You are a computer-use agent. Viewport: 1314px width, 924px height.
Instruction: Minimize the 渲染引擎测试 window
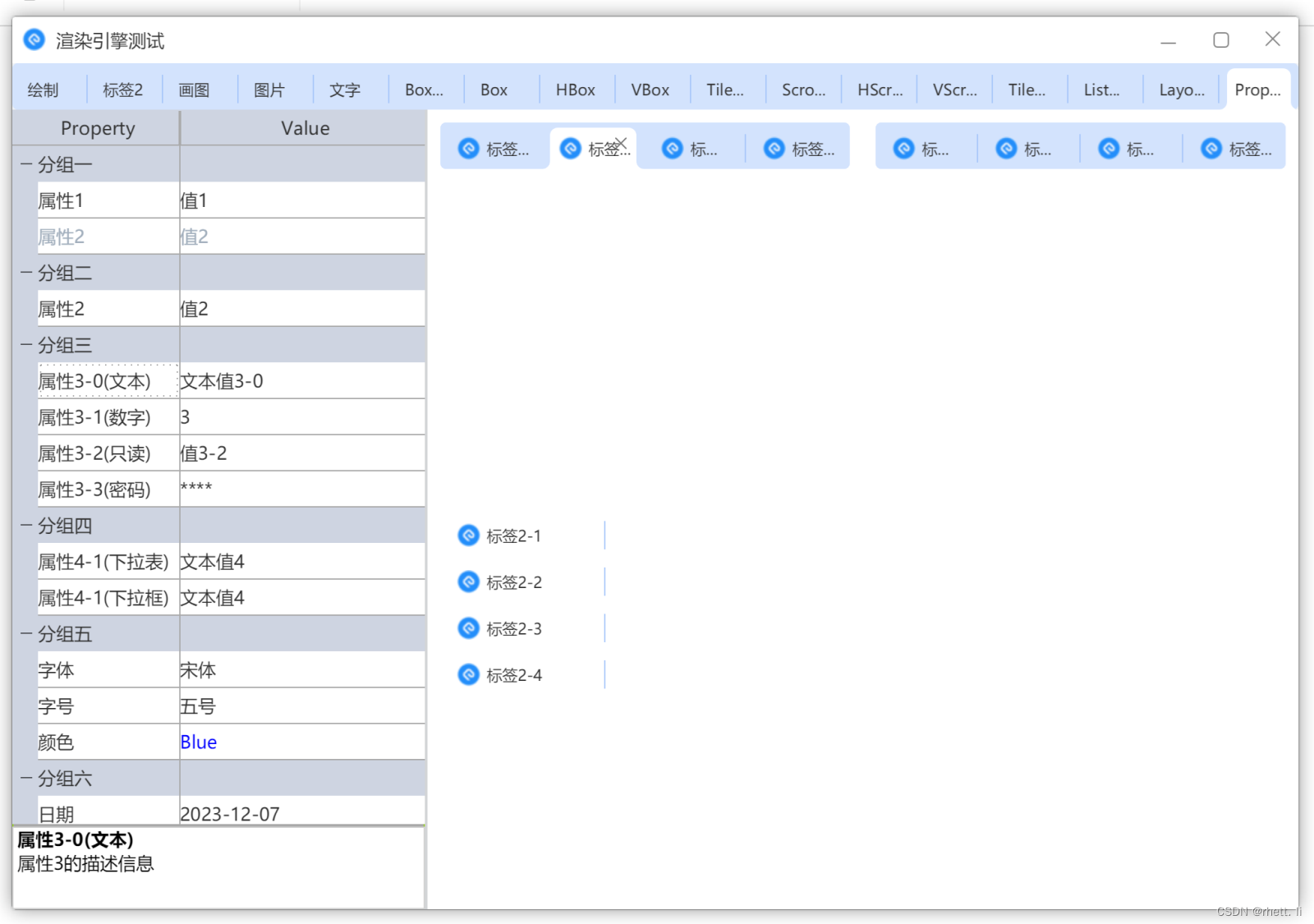click(1169, 41)
